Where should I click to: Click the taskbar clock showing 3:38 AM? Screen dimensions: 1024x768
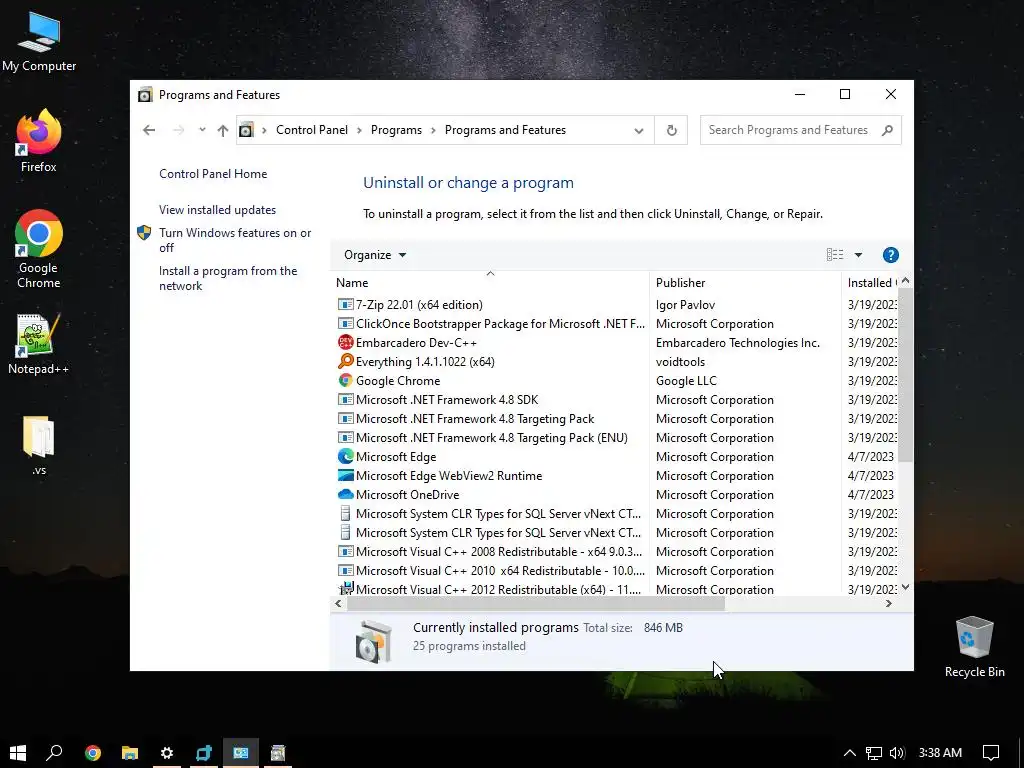pos(940,752)
